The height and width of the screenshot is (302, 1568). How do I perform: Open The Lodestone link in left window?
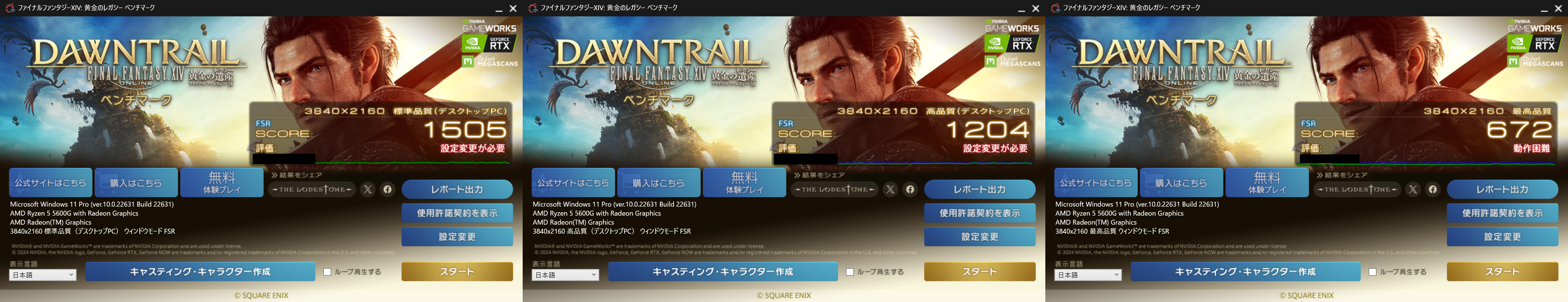(x=312, y=189)
